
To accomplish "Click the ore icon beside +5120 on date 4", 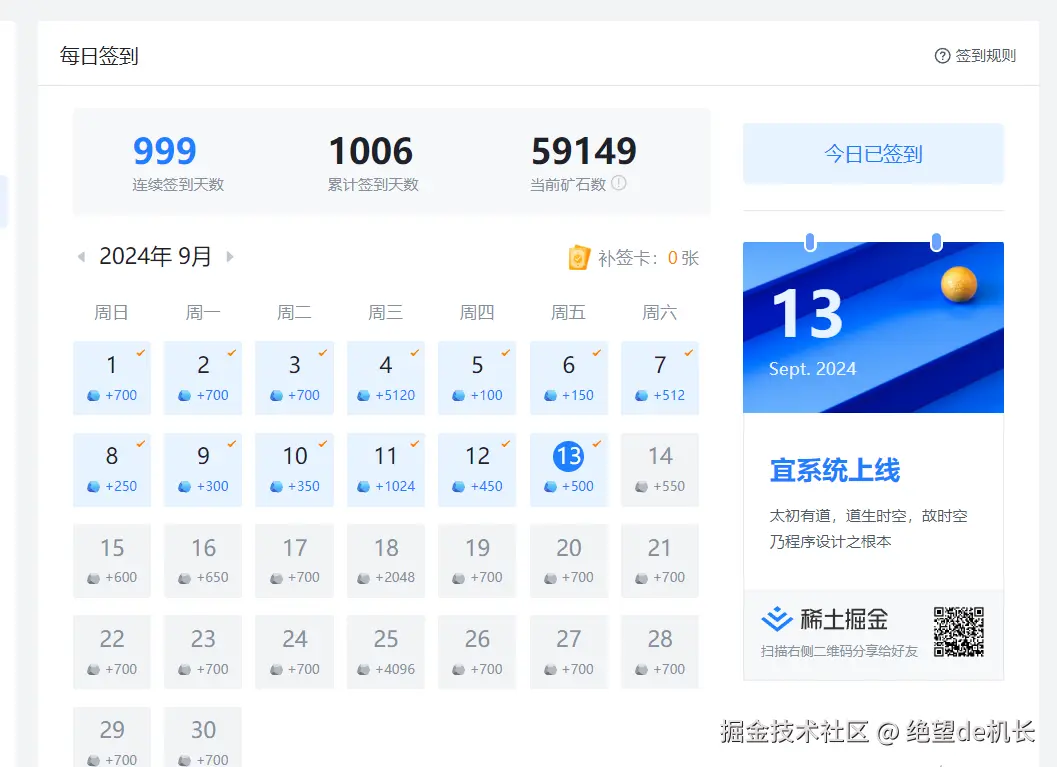I will click(x=365, y=394).
